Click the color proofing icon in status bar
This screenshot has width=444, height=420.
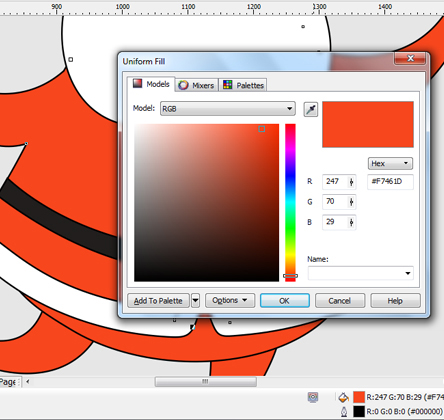coord(313,397)
